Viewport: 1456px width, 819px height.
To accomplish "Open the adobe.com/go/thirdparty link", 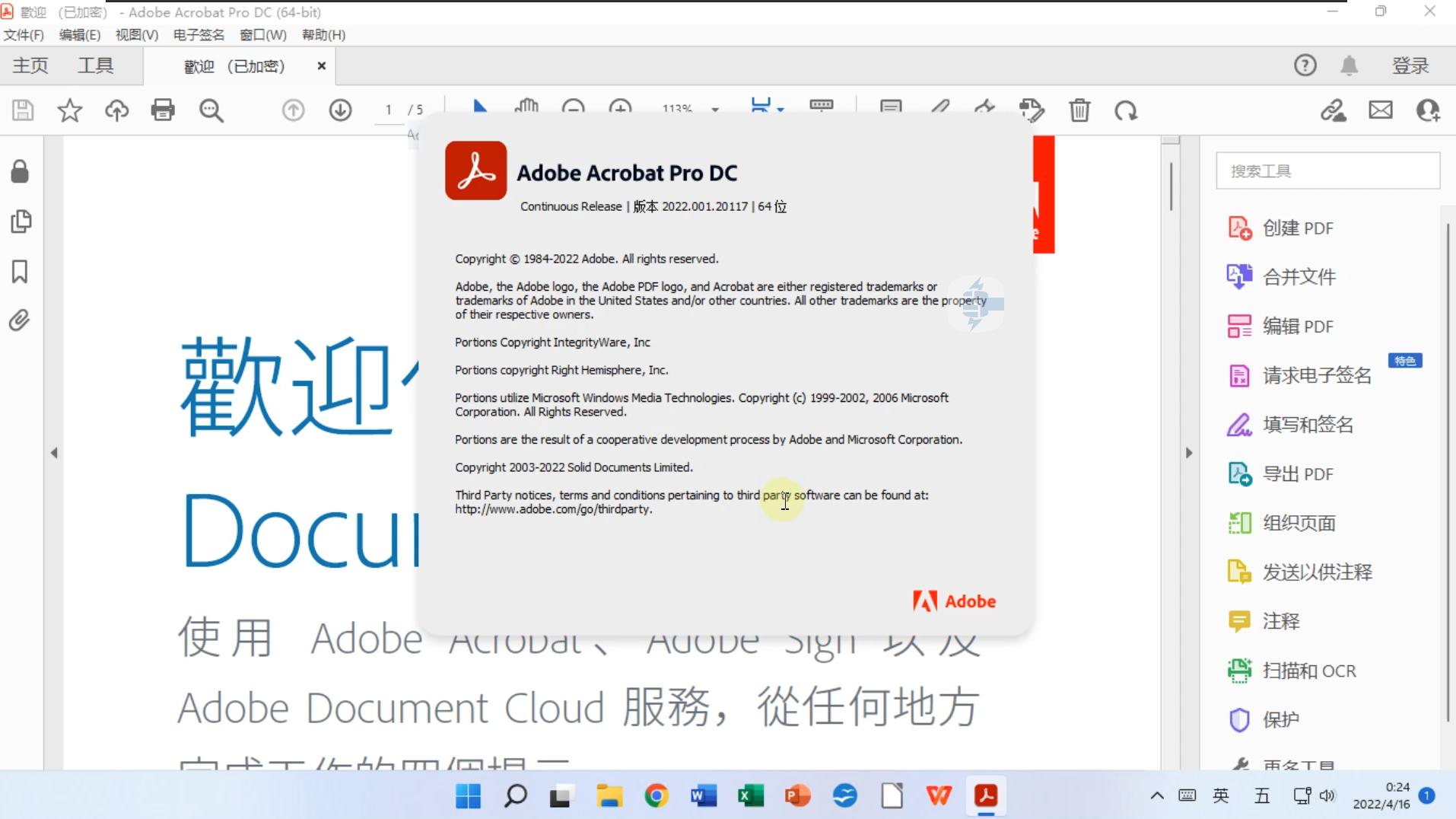I will click(552, 509).
